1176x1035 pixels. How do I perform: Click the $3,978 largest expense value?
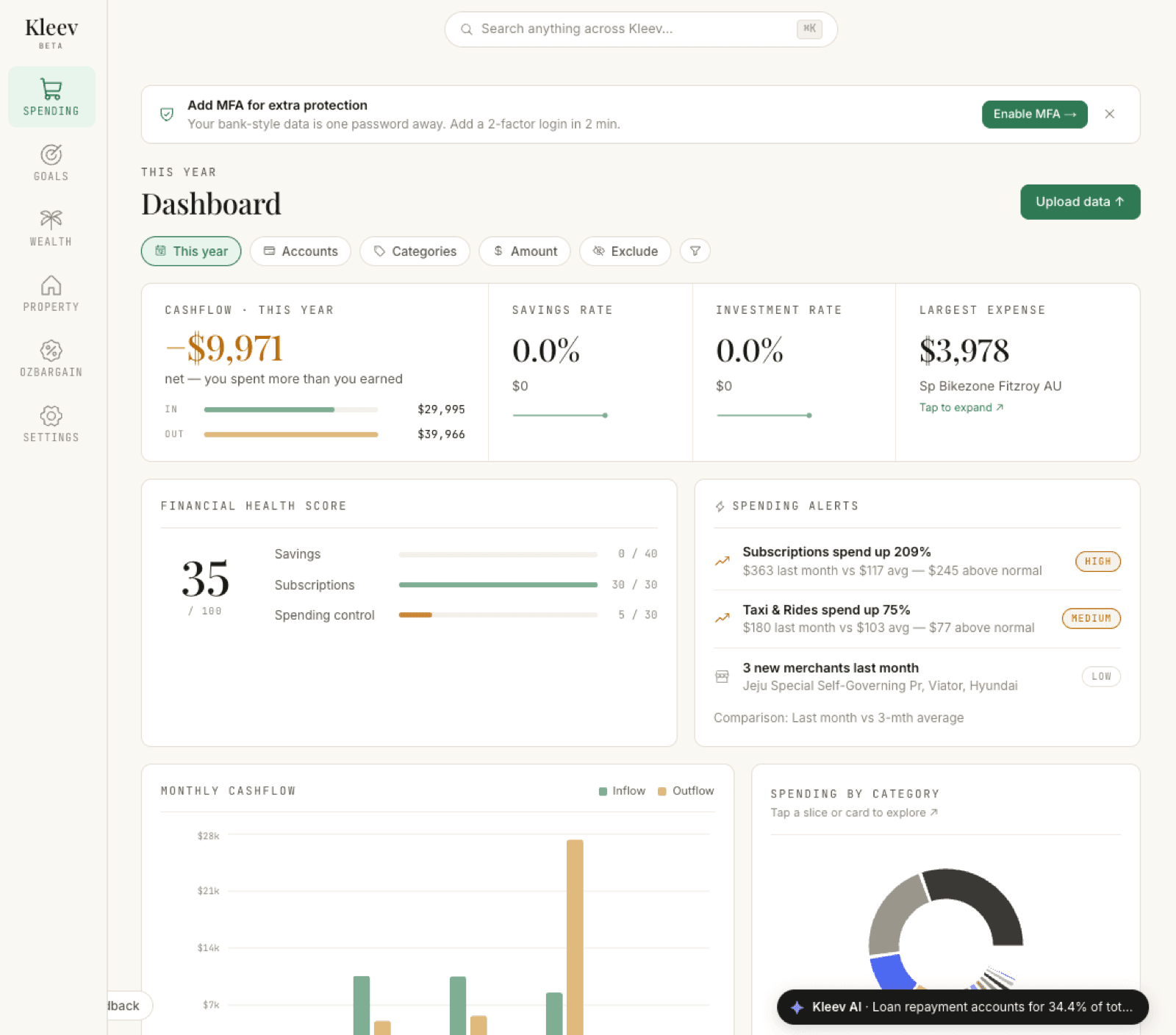[x=964, y=351]
